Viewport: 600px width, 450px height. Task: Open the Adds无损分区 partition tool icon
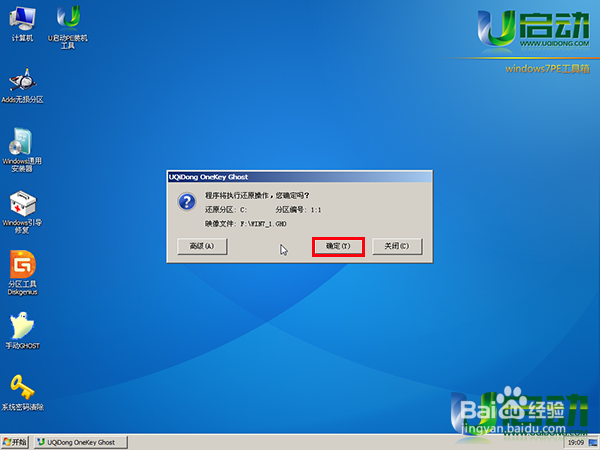click(22, 85)
